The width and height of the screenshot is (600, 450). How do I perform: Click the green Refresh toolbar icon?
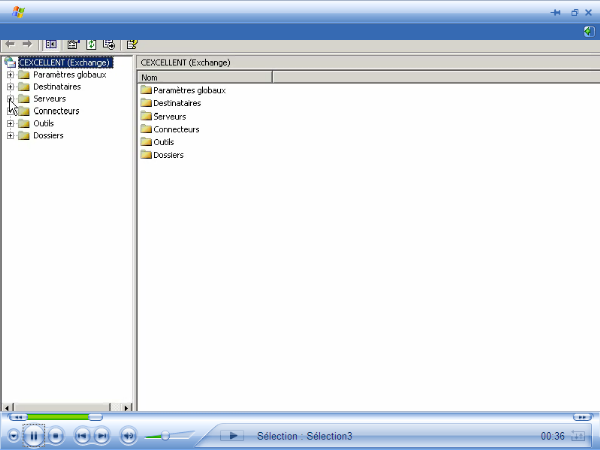(x=91, y=45)
